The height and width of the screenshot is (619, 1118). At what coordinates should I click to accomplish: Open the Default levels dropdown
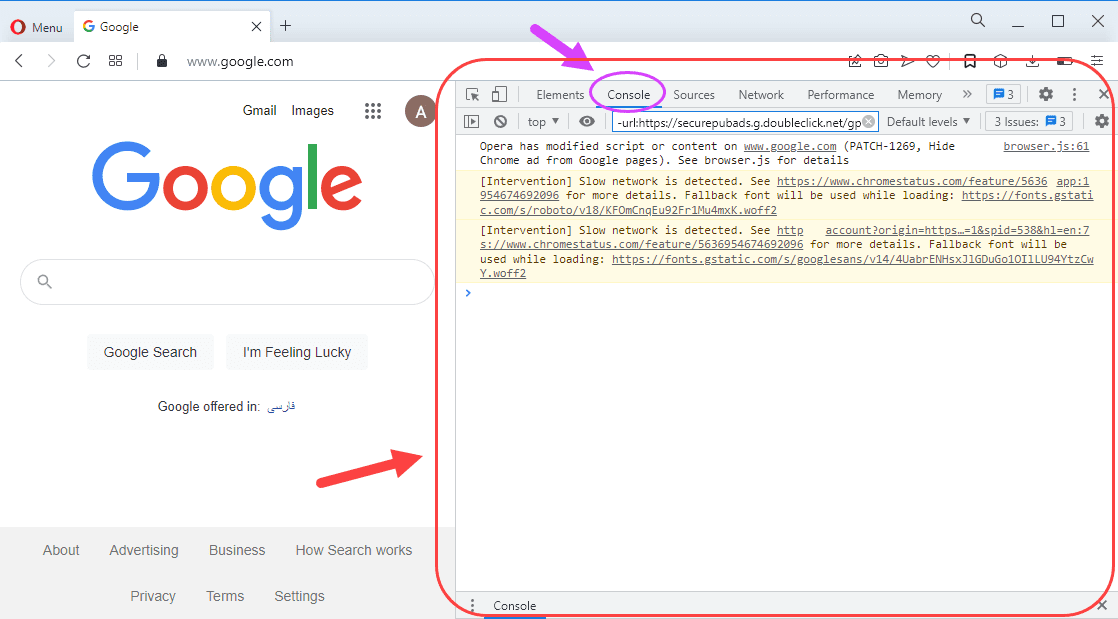click(x=928, y=122)
